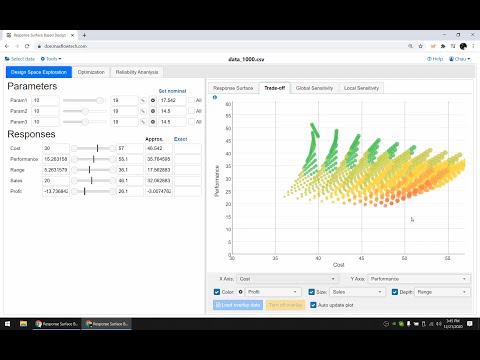
Task: Open the color settings gear icon
Action: click(x=240, y=292)
